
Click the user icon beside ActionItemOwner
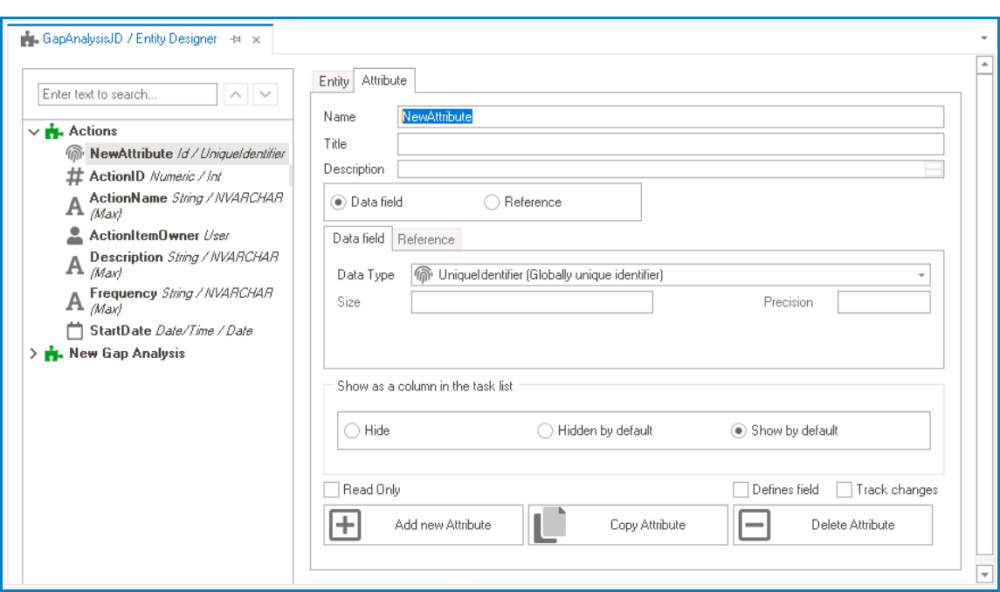(75, 236)
